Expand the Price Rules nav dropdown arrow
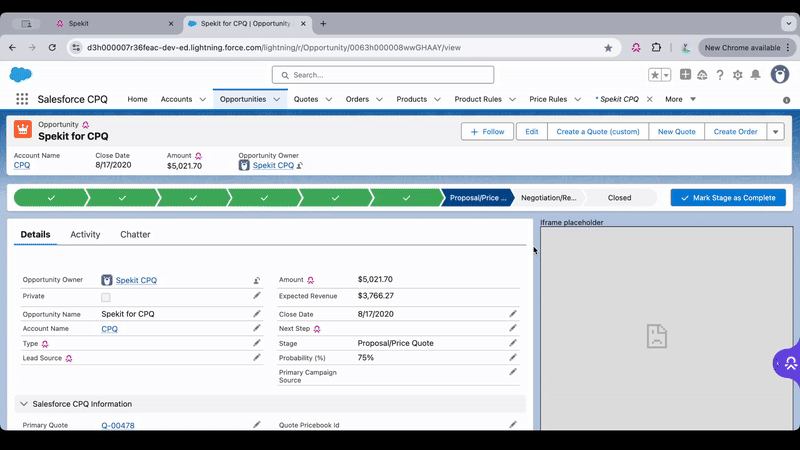Screen dimensions: 800x450 (578, 99)
